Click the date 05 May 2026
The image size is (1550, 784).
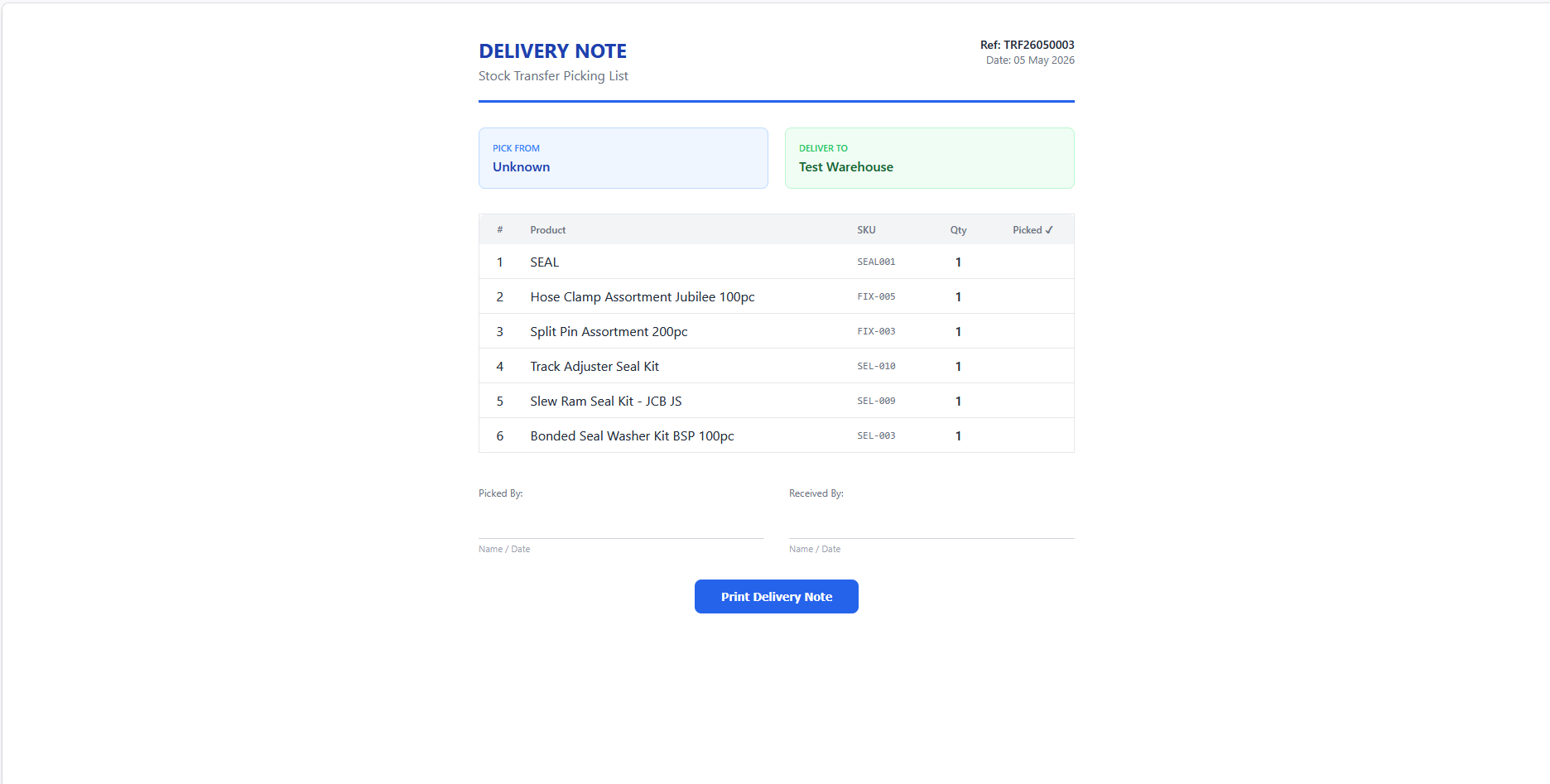coord(1044,60)
